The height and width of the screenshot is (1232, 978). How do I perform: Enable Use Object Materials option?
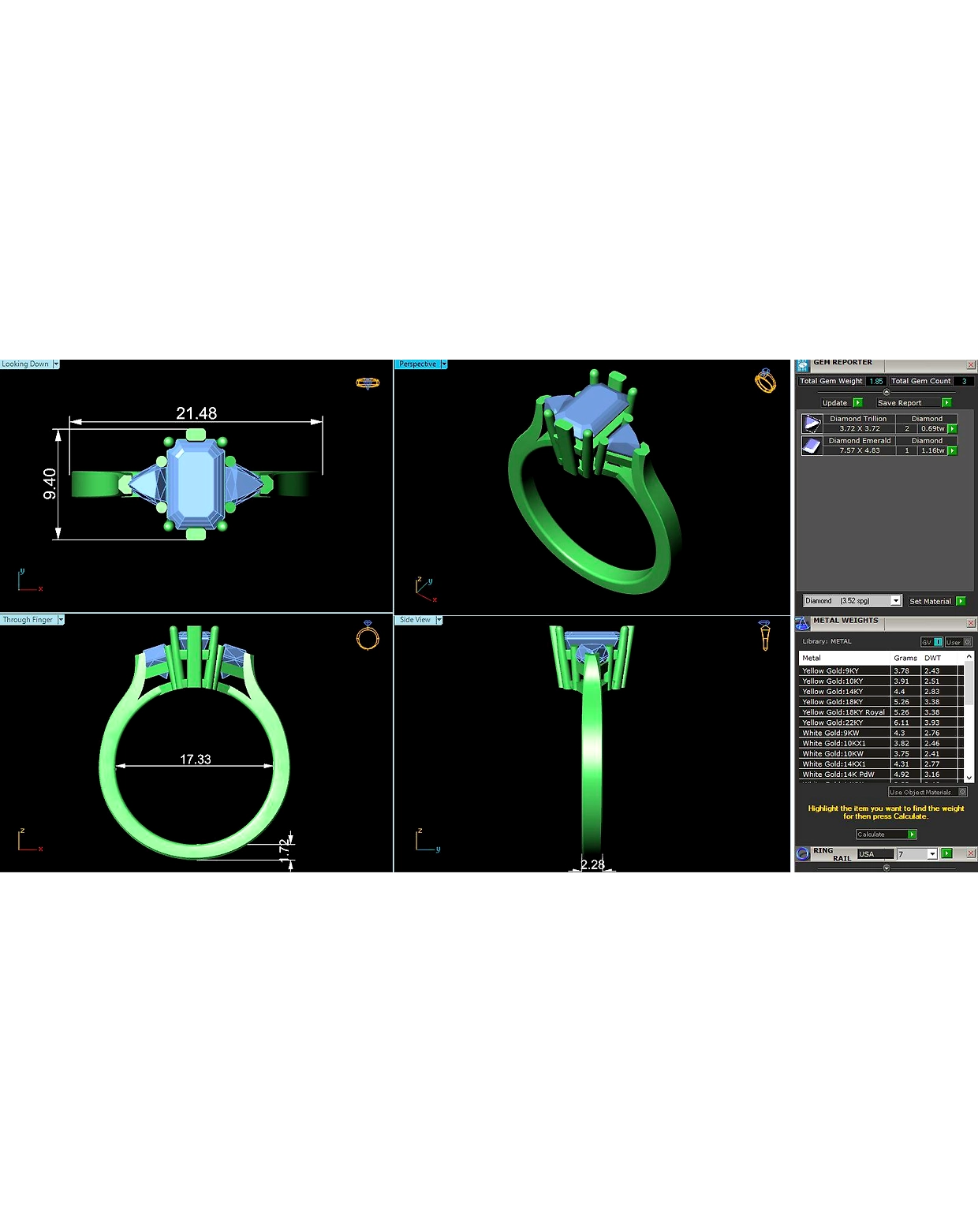point(928,792)
